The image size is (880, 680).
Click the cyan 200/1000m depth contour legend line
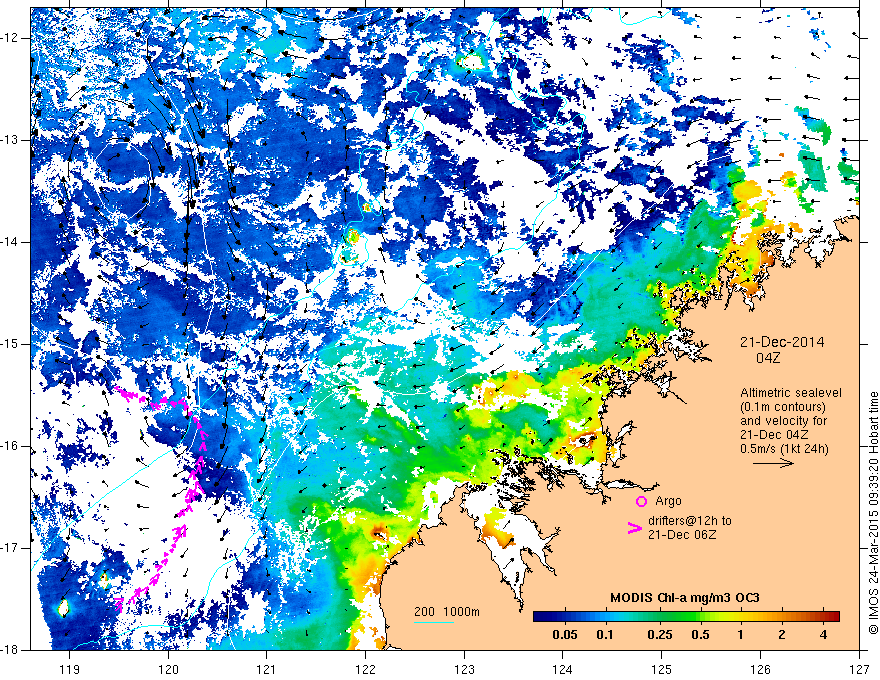(x=434, y=622)
